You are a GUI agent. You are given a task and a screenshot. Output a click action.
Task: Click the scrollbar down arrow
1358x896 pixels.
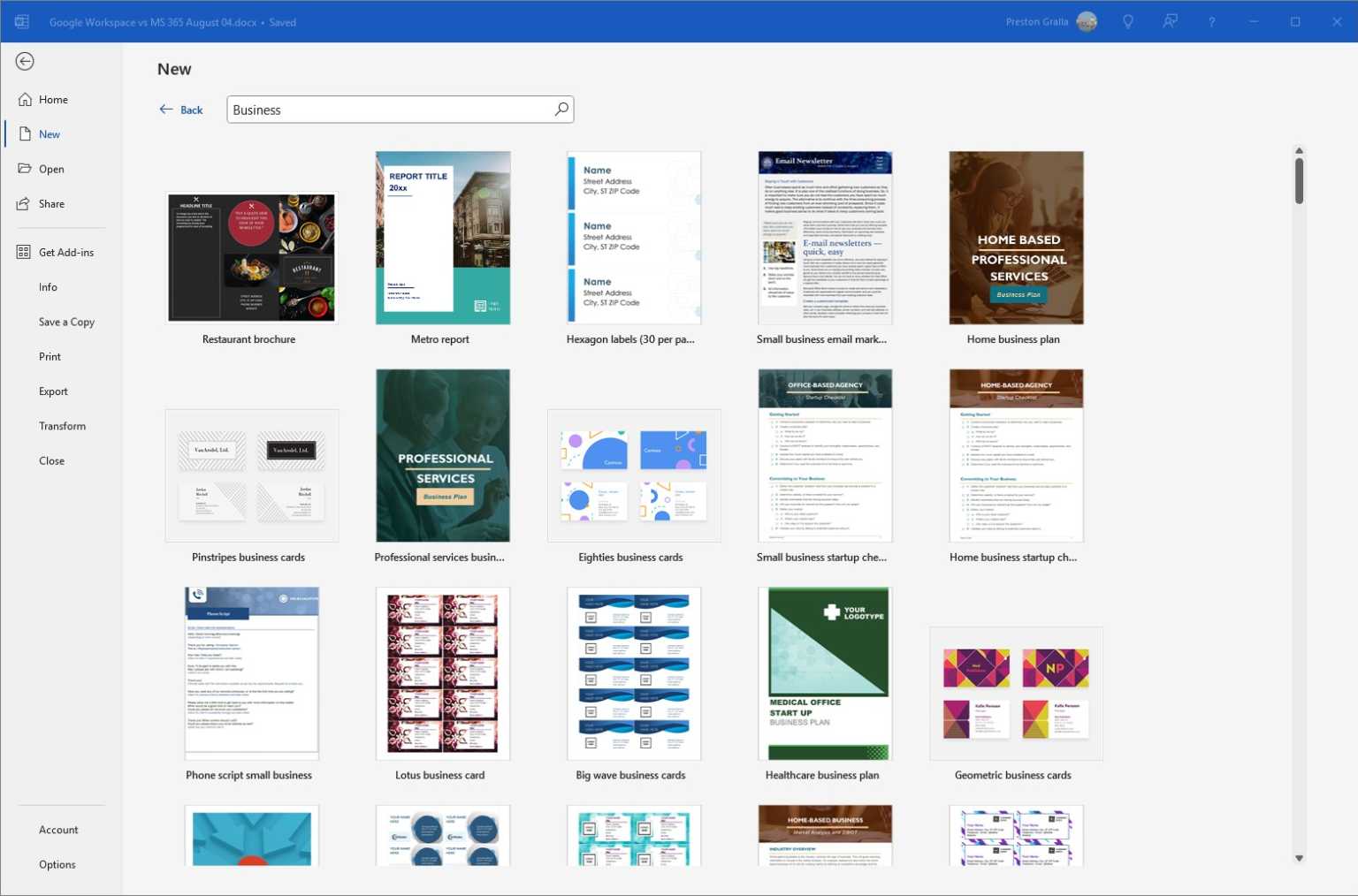pyautogui.click(x=1299, y=857)
